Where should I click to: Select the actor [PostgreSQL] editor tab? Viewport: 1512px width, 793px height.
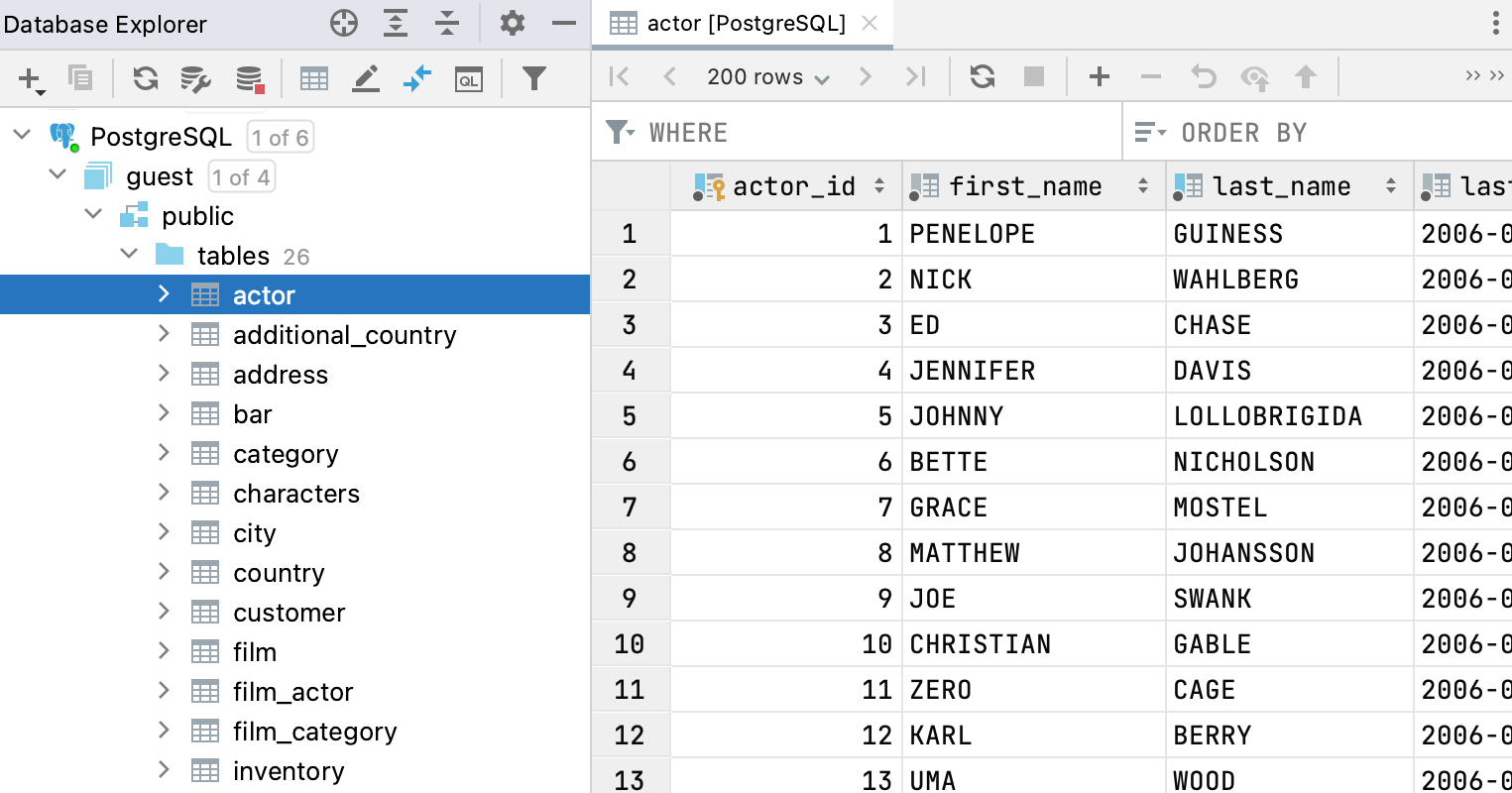[x=744, y=24]
